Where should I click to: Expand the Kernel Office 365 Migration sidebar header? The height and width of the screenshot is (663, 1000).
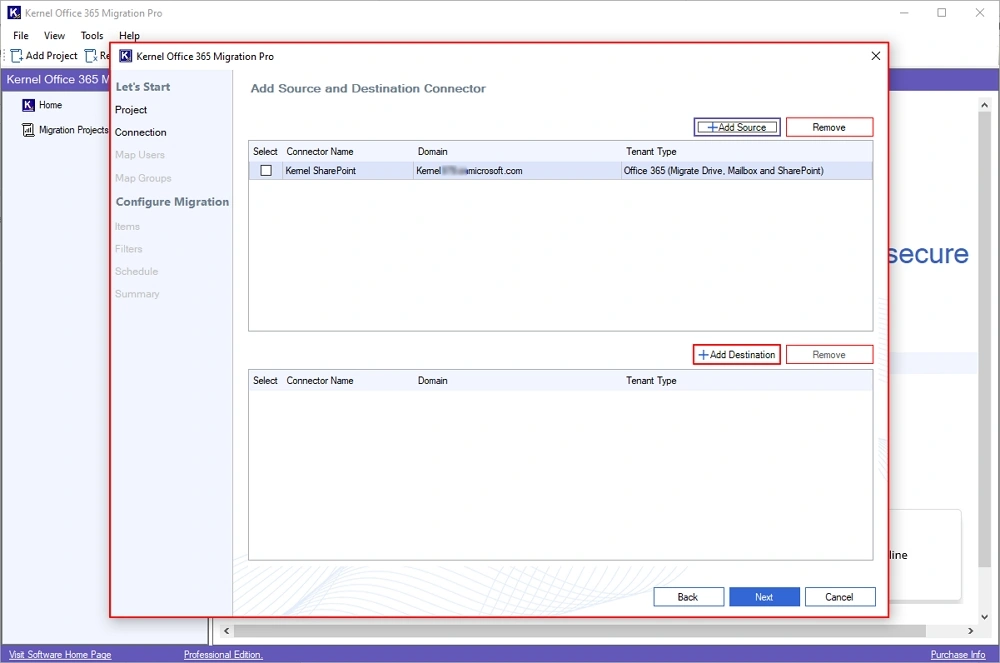(x=55, y=79)
